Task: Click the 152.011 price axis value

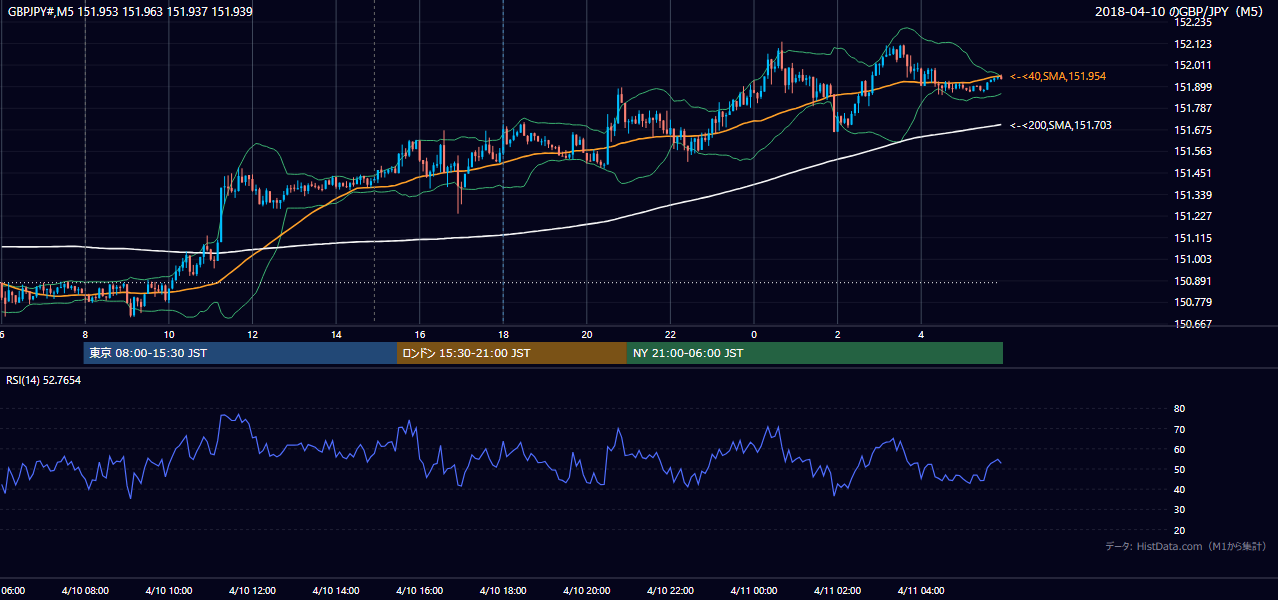Action: point(1194,65)
